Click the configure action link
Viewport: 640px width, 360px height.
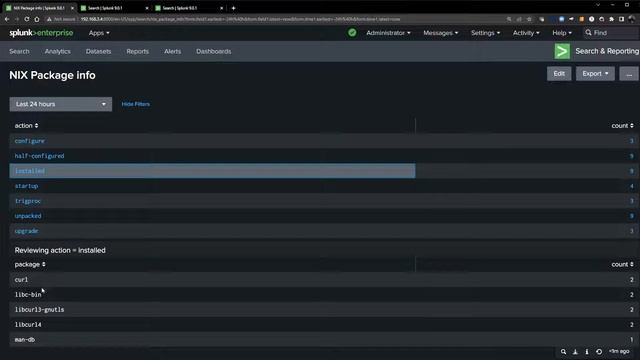click(29, 141)
